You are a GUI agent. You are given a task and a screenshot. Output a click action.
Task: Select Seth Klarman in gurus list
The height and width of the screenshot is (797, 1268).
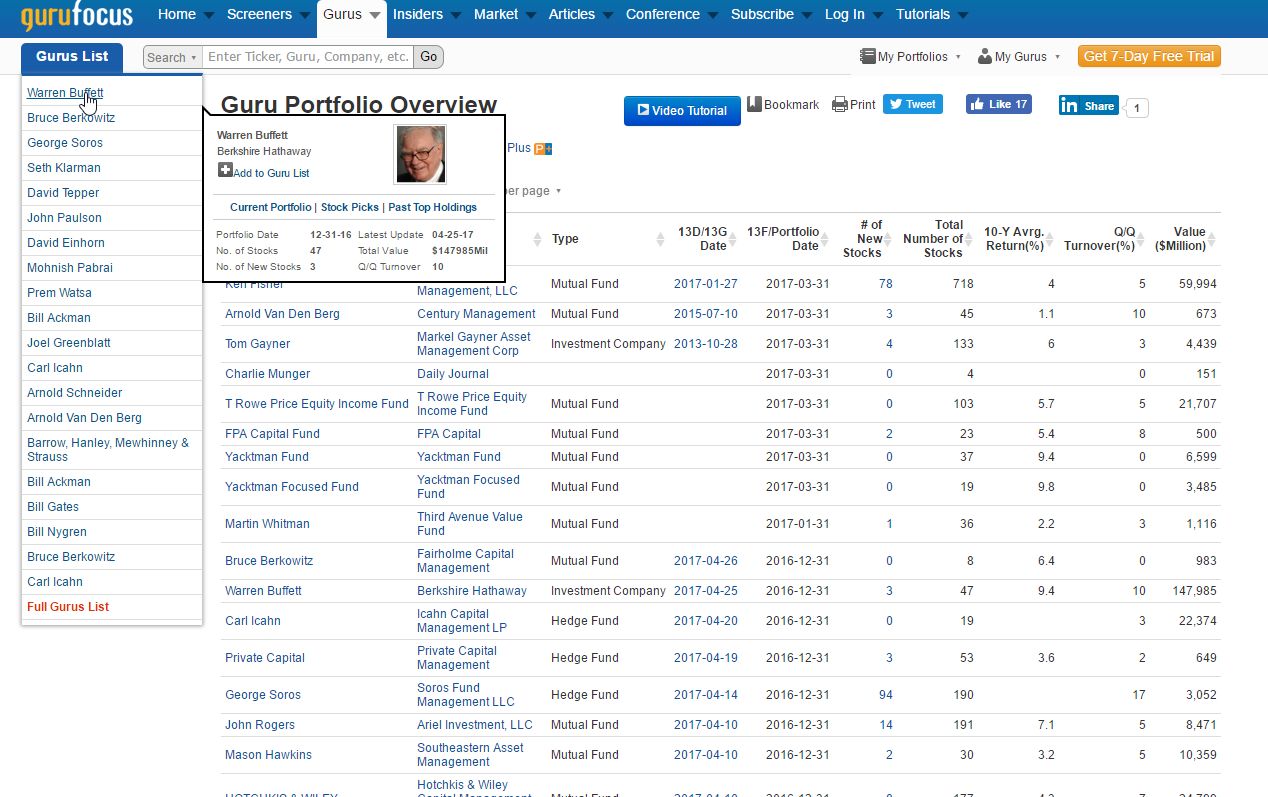pyautogui.click(x=64, y=168)
